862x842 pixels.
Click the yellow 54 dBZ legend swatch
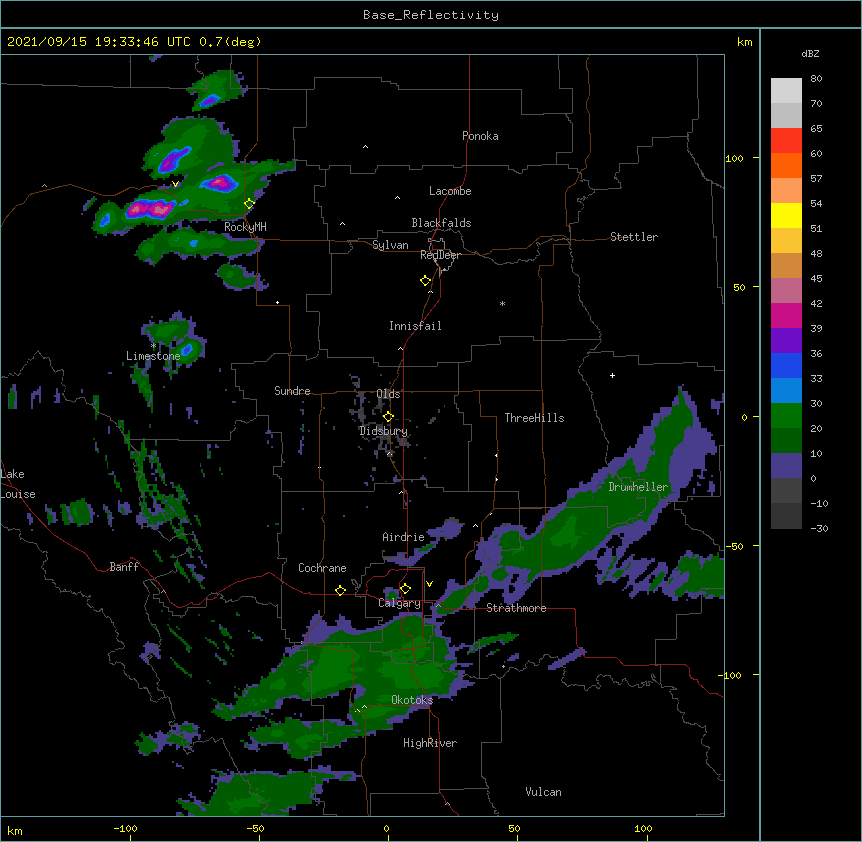(786, 215)
